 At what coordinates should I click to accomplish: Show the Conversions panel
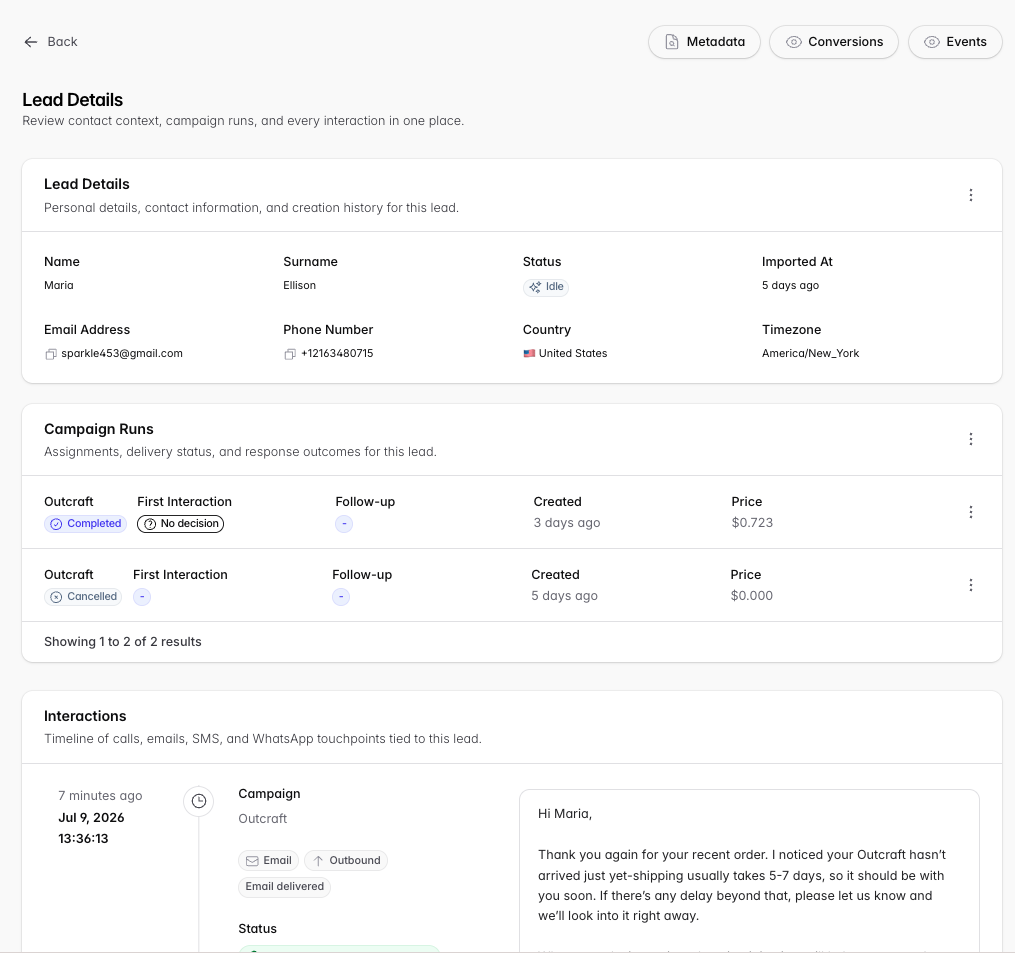tap(834, 42)
